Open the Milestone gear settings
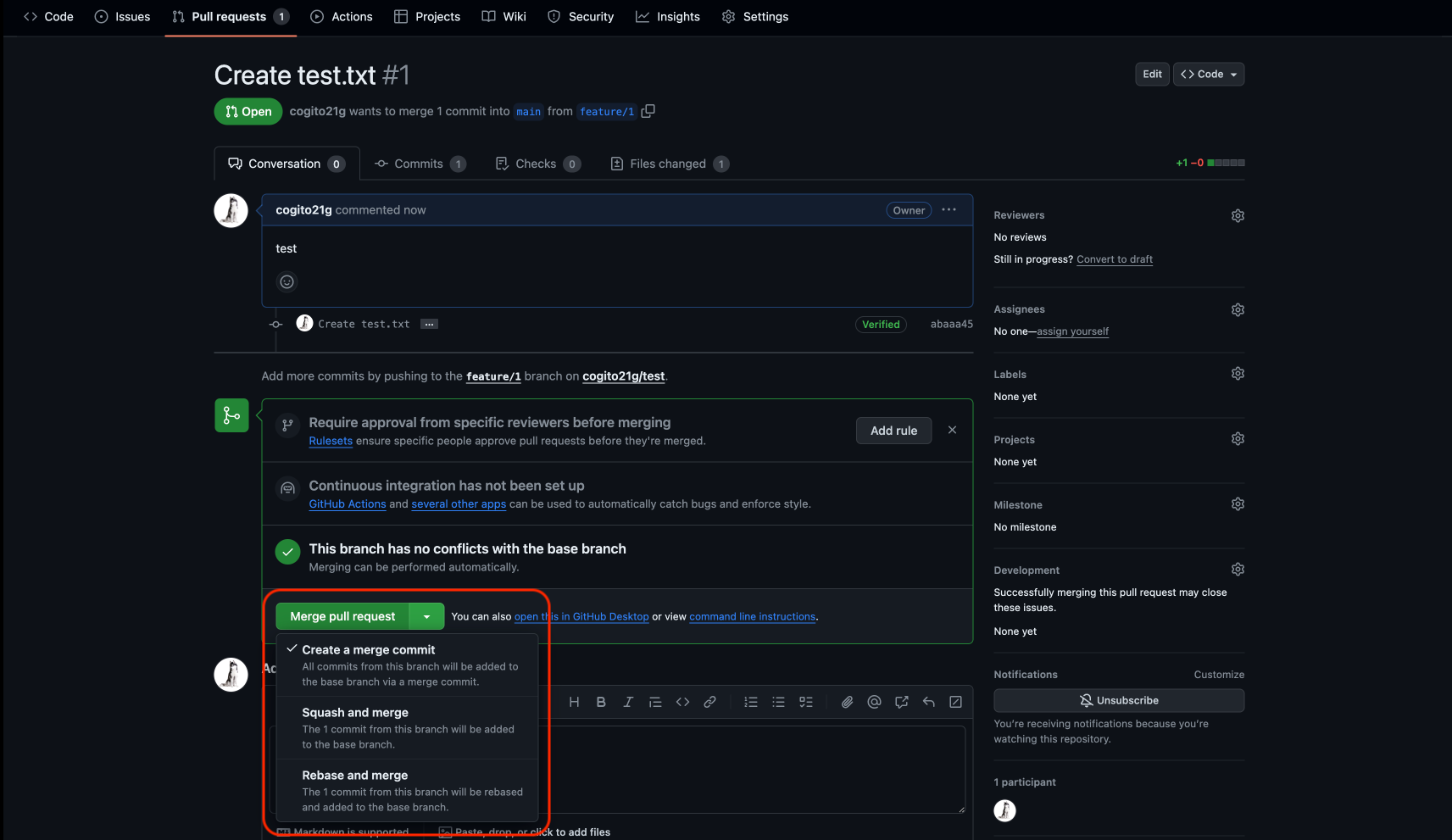 coord(1238,504)
